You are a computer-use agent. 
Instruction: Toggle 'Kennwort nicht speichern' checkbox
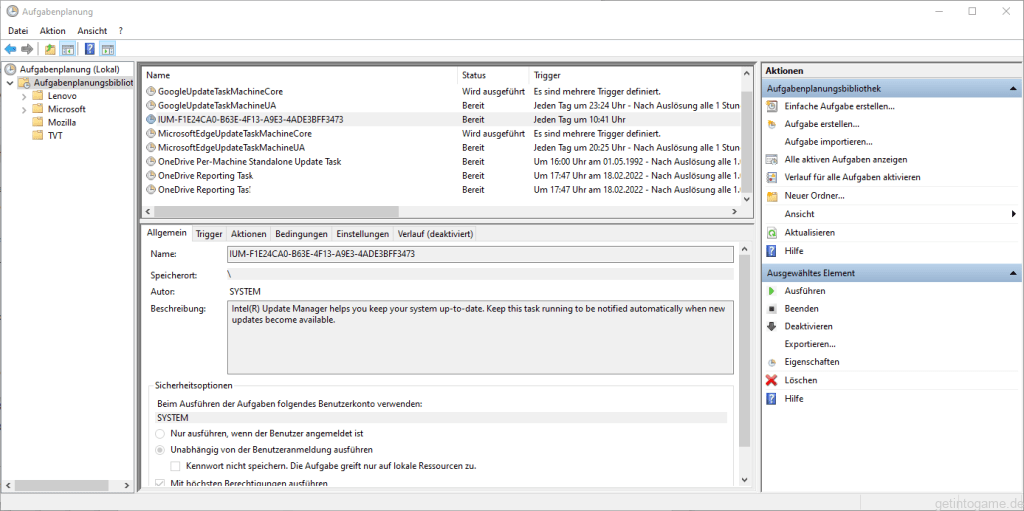click(x=177, y=466)
